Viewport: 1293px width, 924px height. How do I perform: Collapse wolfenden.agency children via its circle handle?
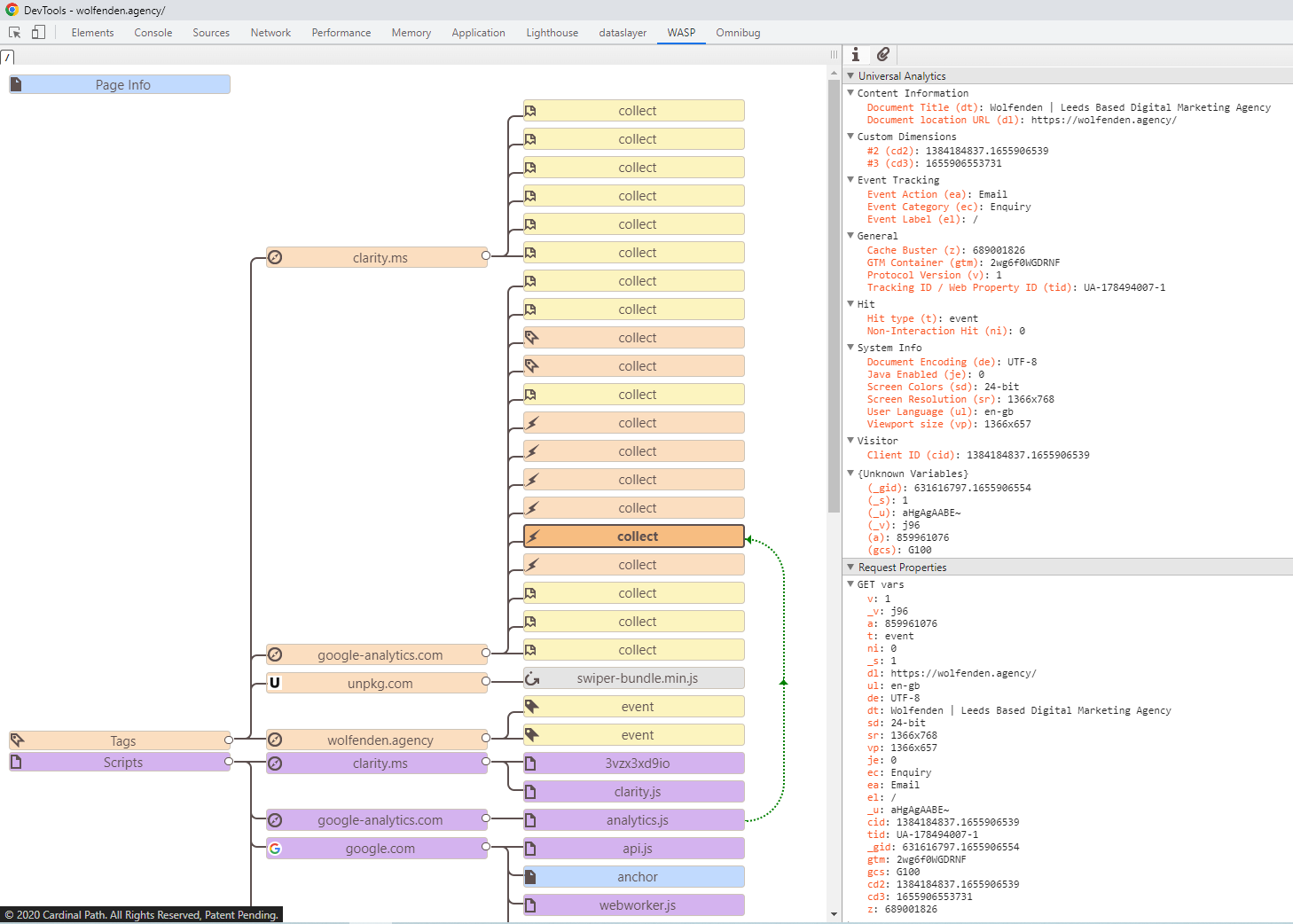pyautogui.click(x=485, y=738)
